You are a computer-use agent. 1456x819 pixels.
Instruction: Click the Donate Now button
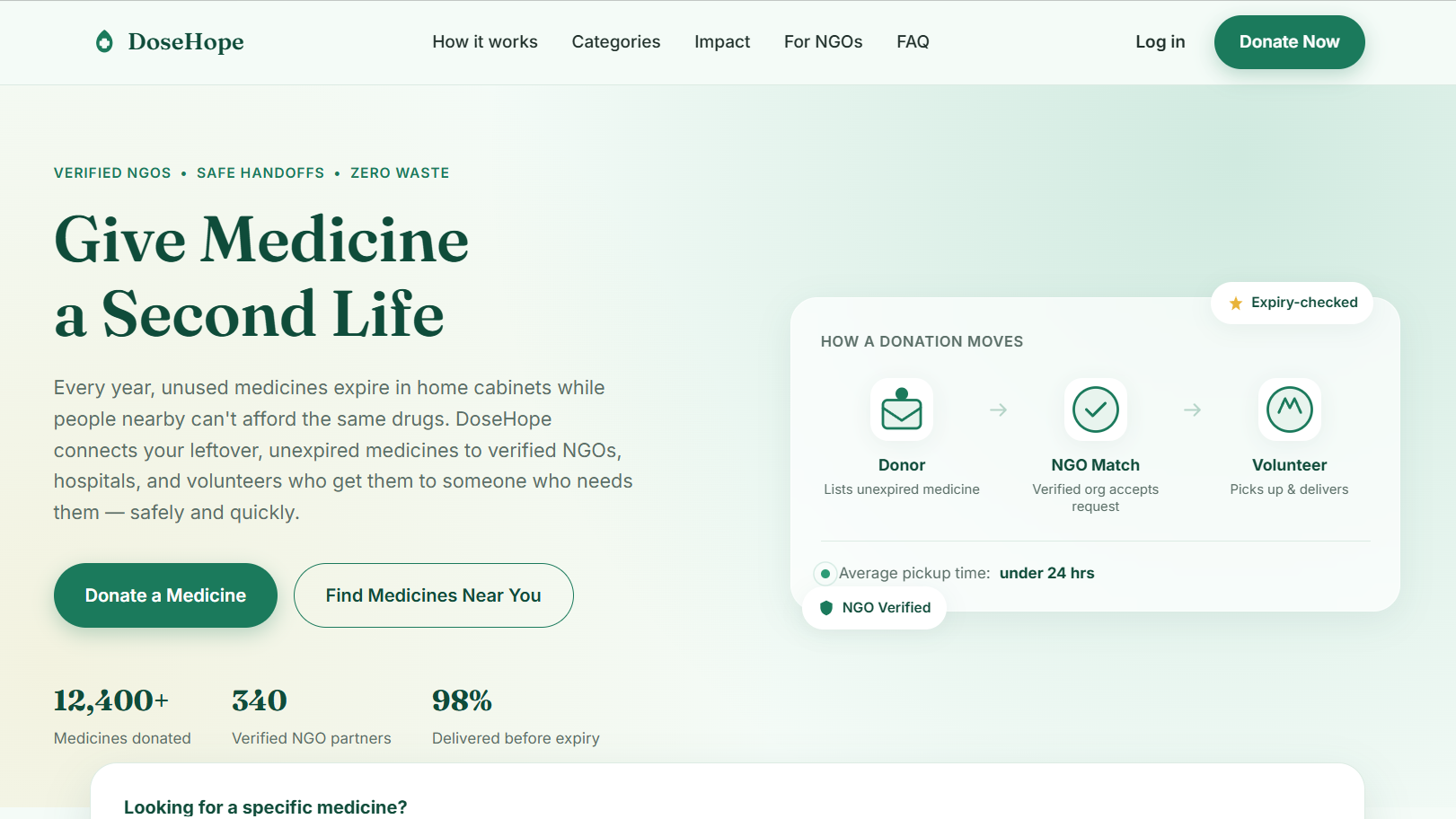pos(1289,42)
